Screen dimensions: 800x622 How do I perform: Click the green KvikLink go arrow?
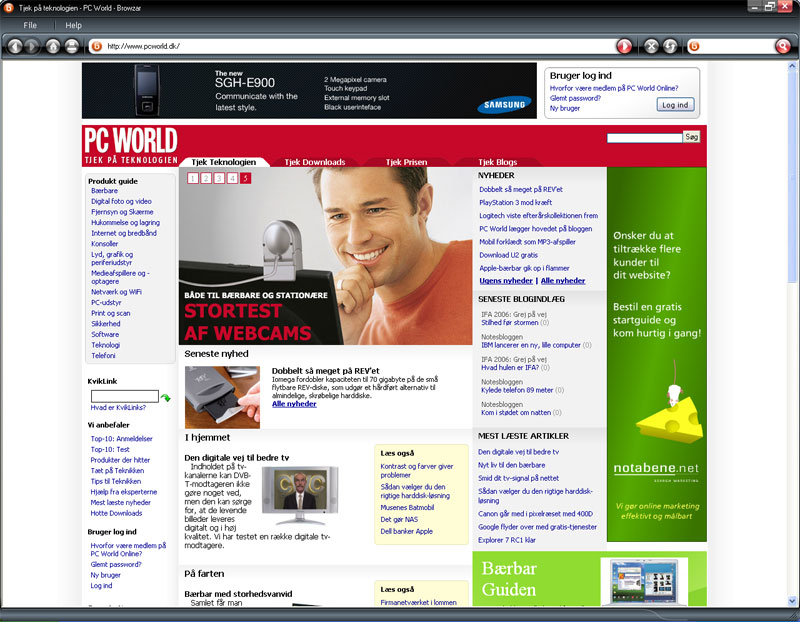[166, 397]
